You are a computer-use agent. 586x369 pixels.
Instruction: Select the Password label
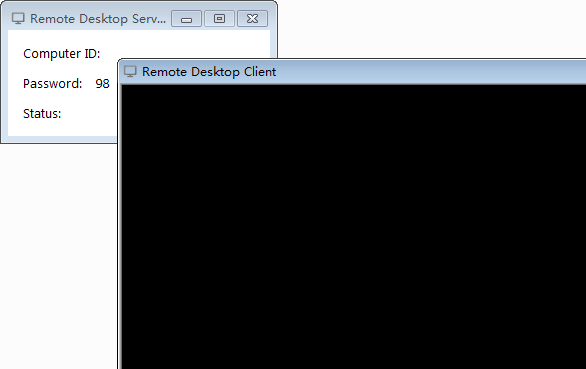click(x=52, y=83)
